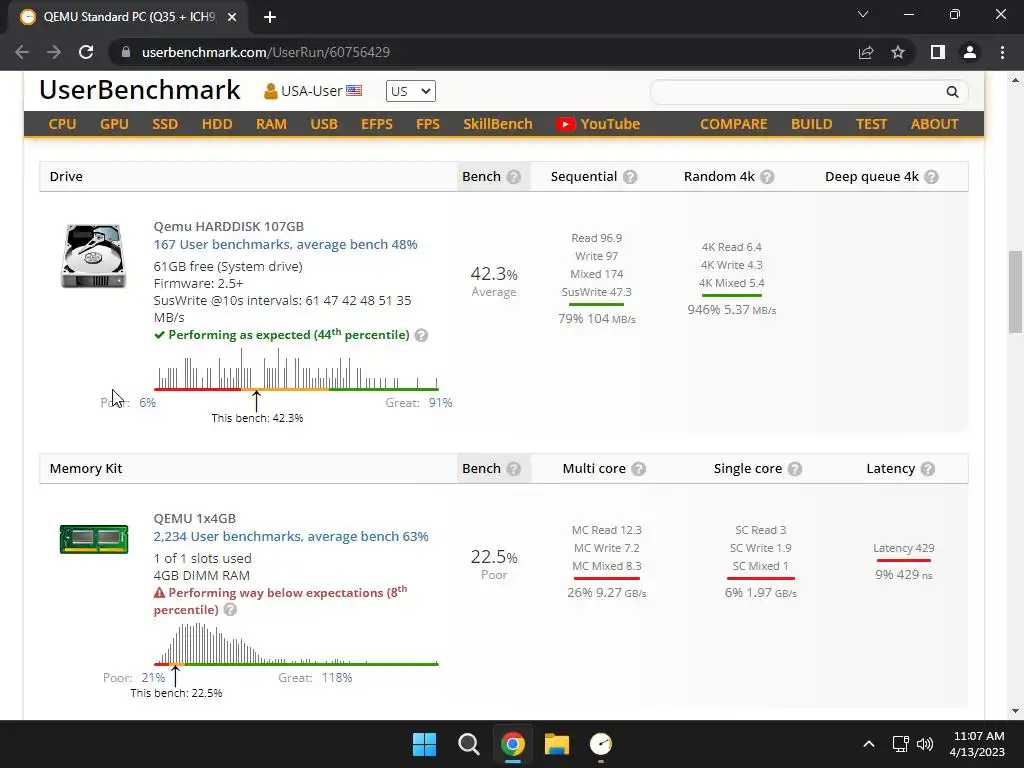1024x768 pixels.
Task: Open Windows taskbar Search
Action: [468, 744]
